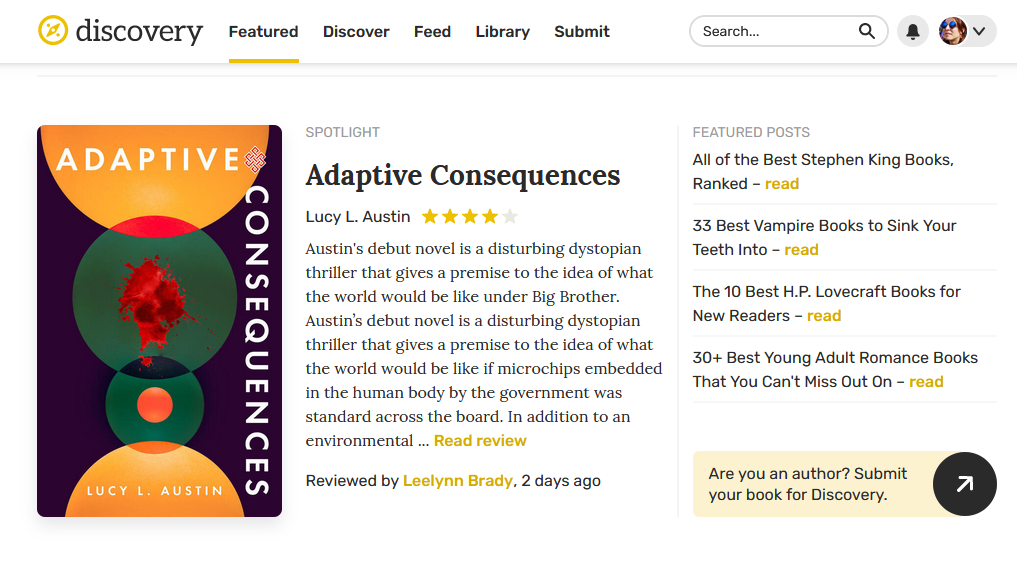Select the Submit tab
Screen dimensions: 1017x567
point(582,32)
